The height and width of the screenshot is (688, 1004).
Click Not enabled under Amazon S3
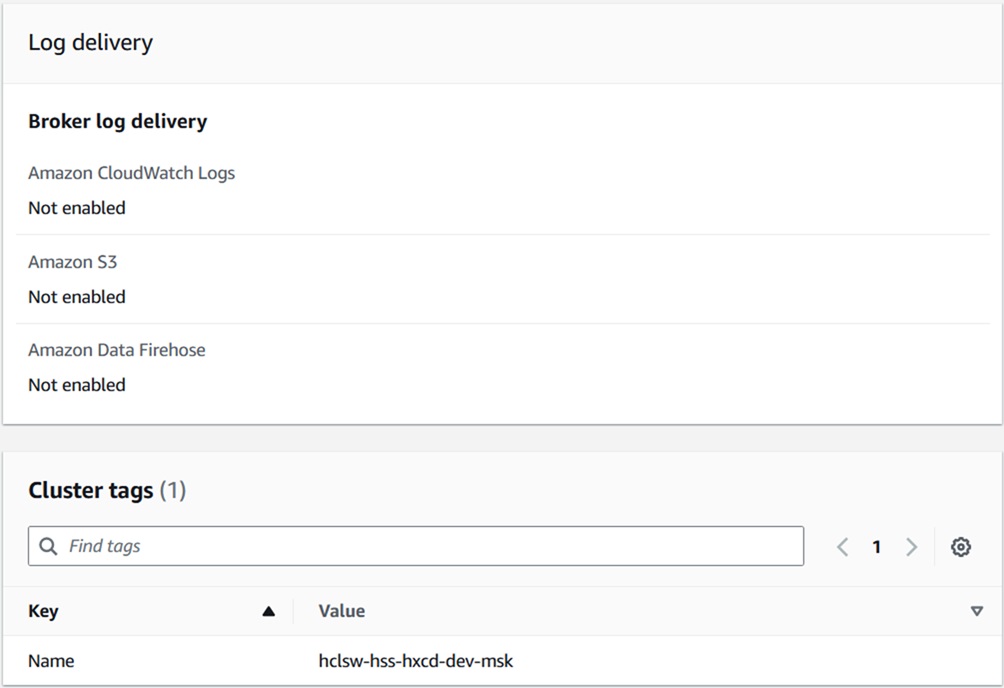point(77,297)
